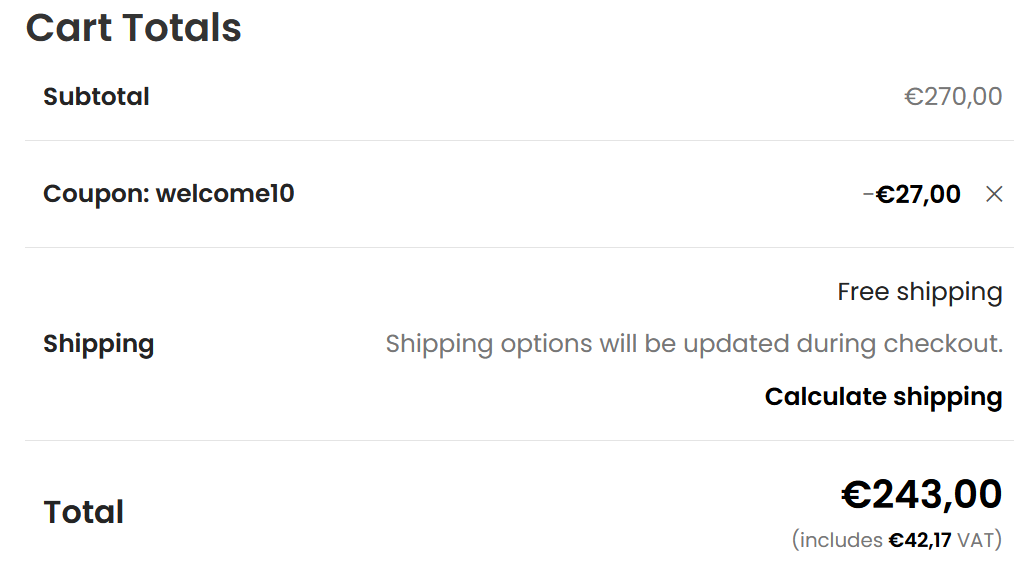Click the -€27,00 discount amount
This screenshot has width=1014, height=565.
pos(915,194)
